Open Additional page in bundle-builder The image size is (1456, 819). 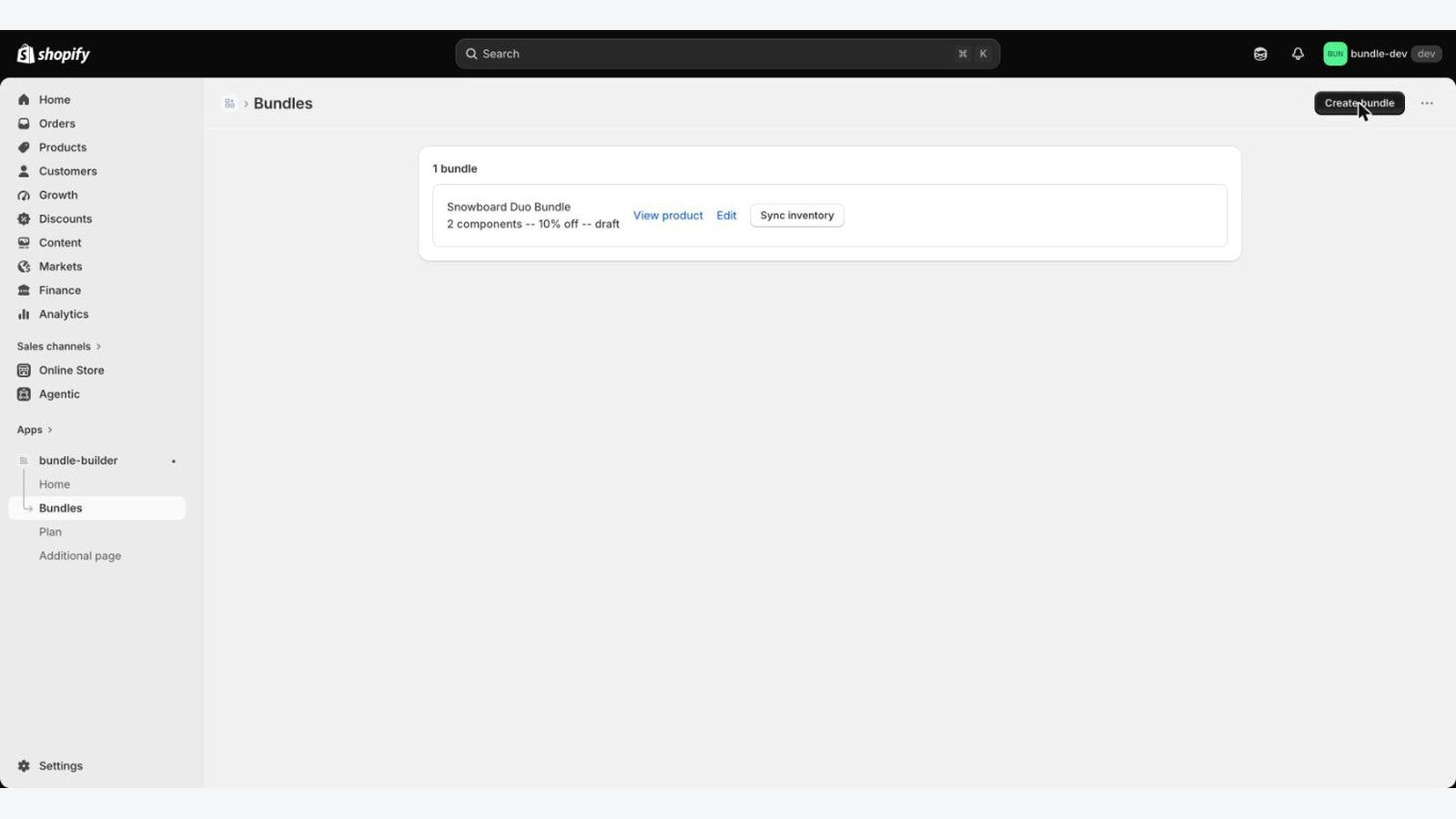[x=80, y=556]
